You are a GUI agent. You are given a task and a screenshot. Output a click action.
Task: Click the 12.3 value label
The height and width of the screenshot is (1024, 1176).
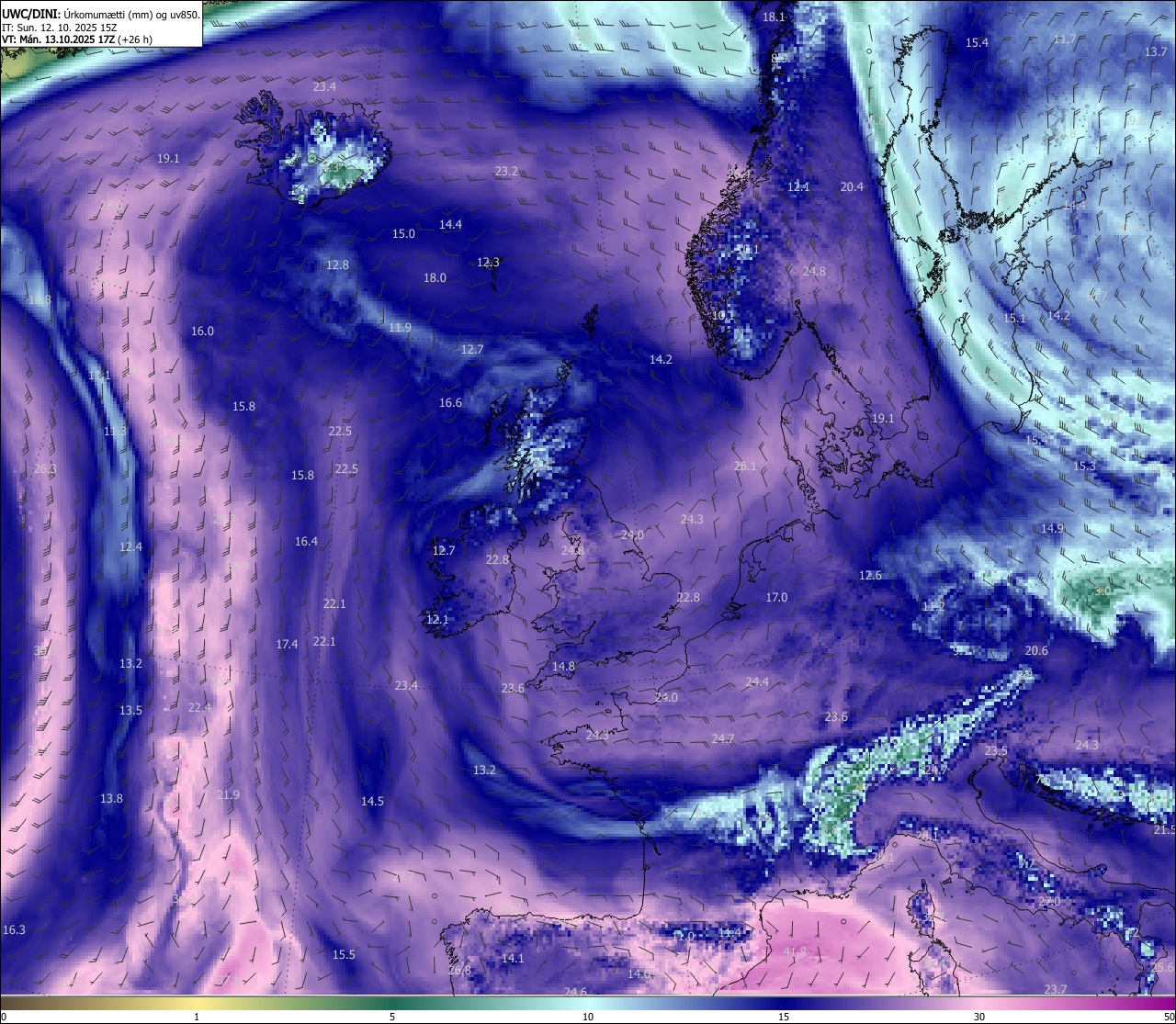pos(488,263)
